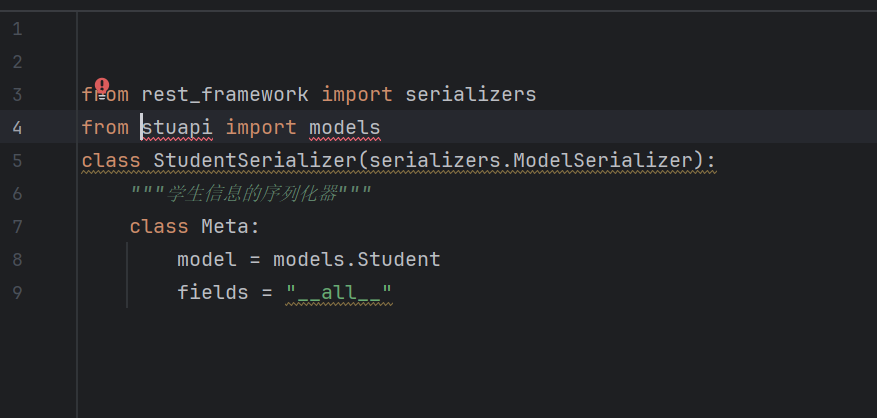
Task: Click line number 8 in the gutter
Action: click(x=17, y=260)
